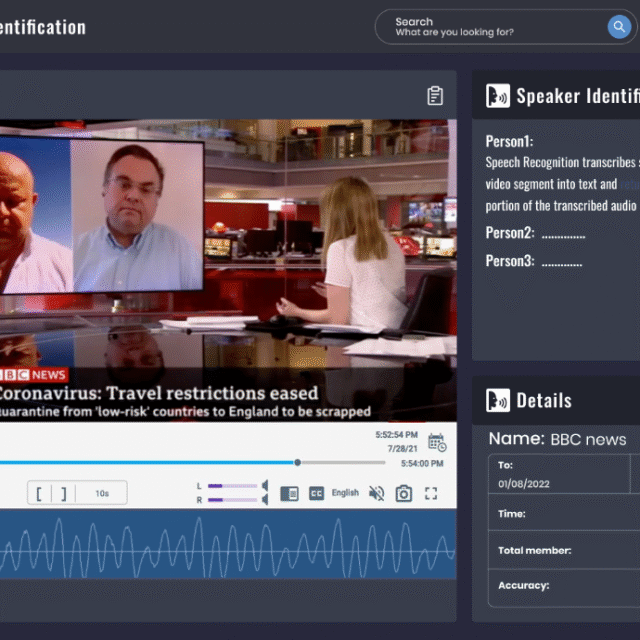Click the blue search magnifier button
The image size is (640, 640).
(618, 27)
